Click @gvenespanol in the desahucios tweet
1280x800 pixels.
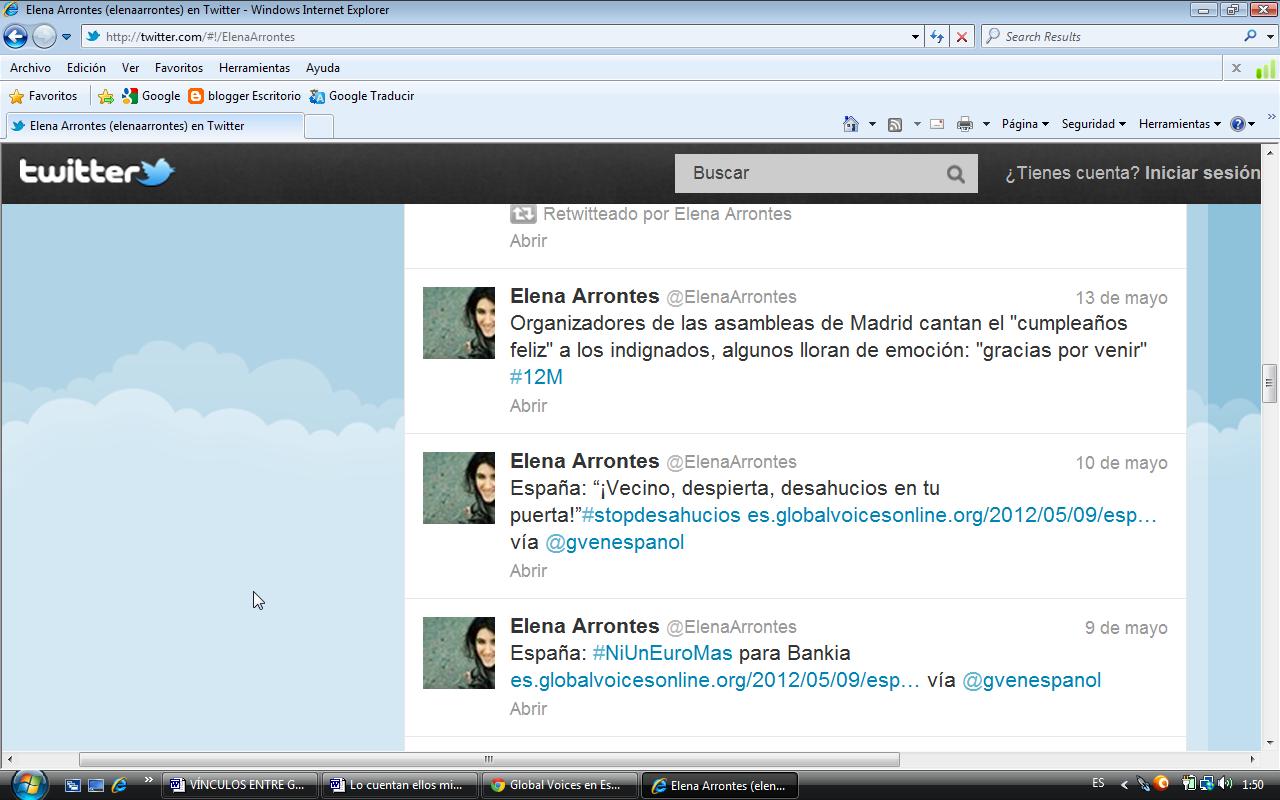pos(614,542)
